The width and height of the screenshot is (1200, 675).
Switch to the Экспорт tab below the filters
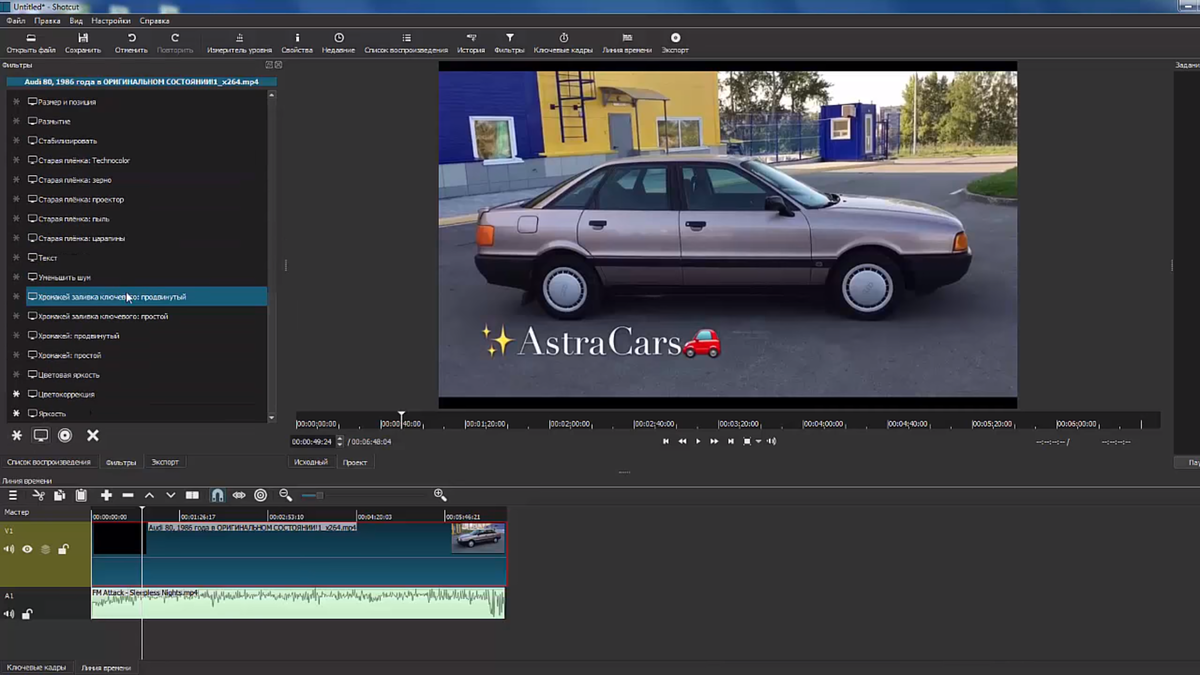[165, 462]
